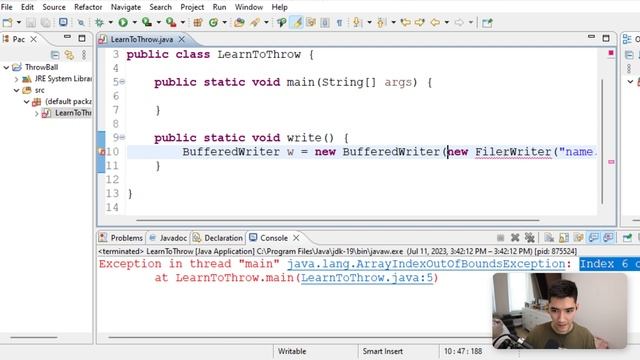Toggle Scroll Lock in Console
Screen dimensions: 640x360
564,238
